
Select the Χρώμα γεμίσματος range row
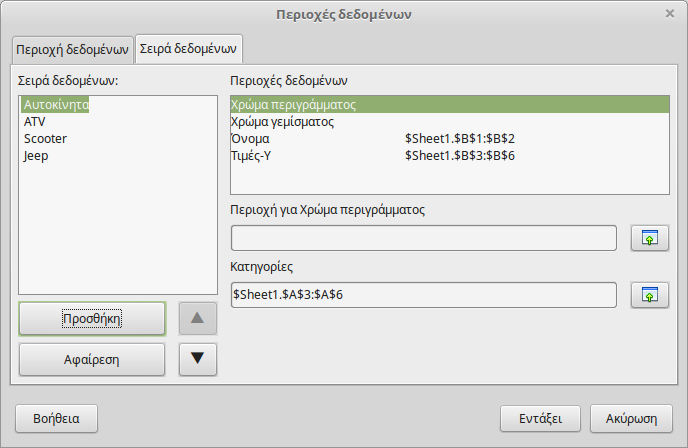click(283, 122)
